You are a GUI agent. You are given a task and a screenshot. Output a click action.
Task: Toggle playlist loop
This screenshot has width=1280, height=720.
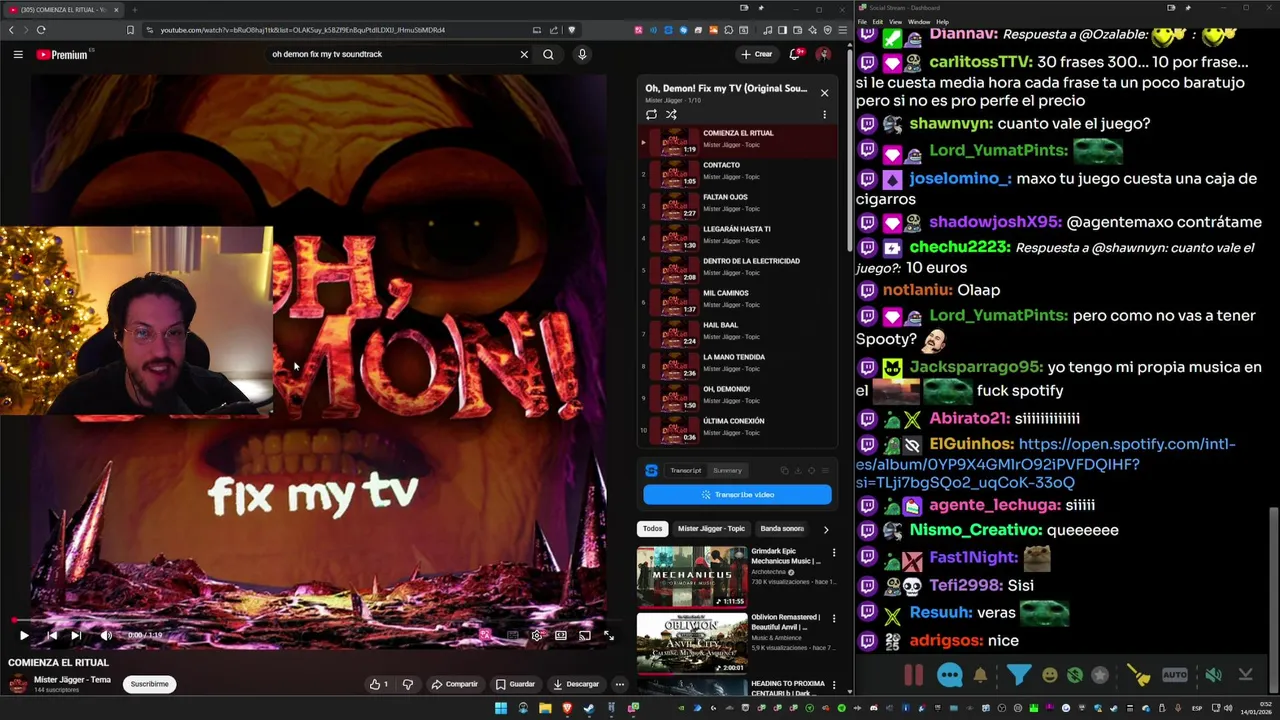coord(651,114)
